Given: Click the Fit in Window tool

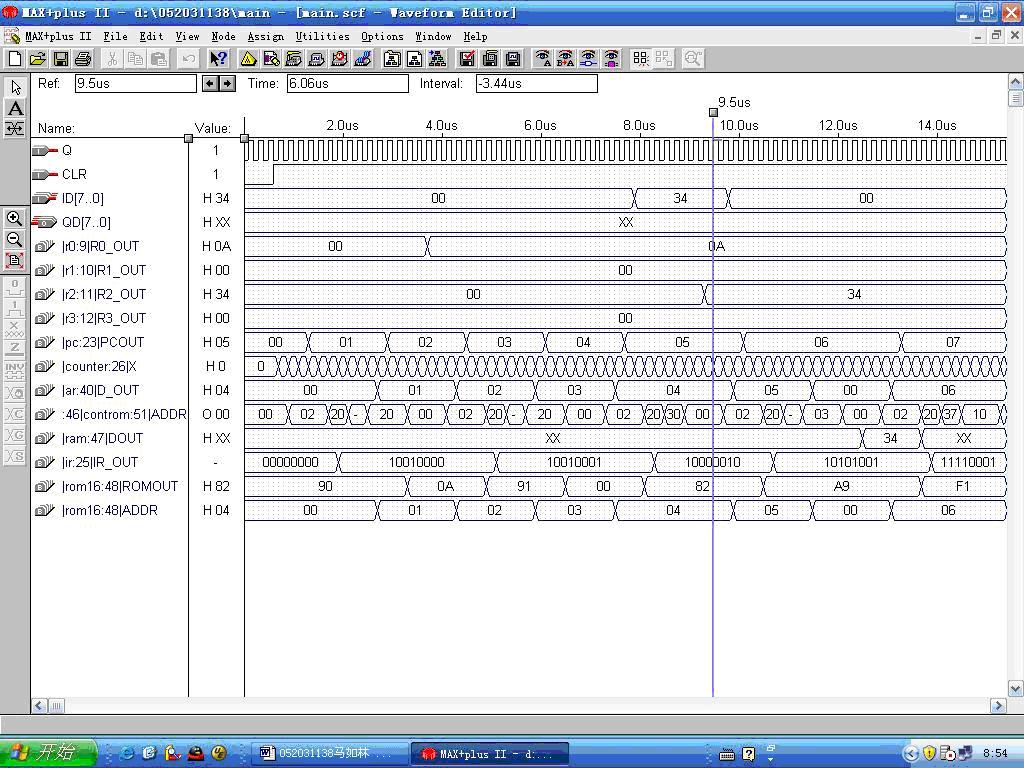Looking at the screenshot, I should 15,260.
